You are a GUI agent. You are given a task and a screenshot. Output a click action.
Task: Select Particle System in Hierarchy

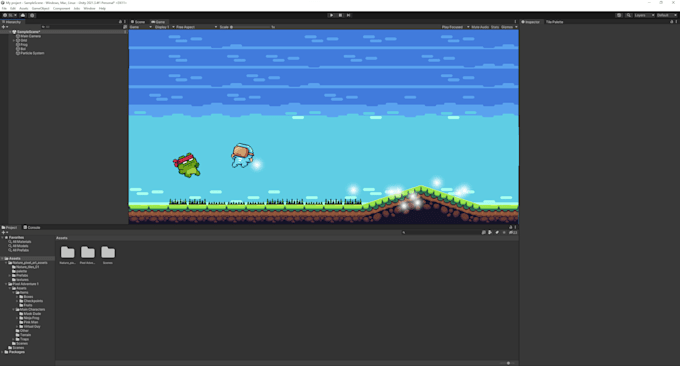pos(32,53)
